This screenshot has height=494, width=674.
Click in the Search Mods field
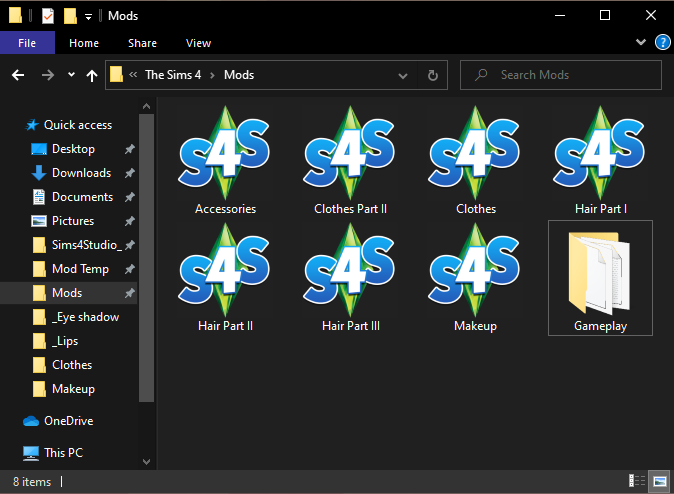(x=561, y=75)
